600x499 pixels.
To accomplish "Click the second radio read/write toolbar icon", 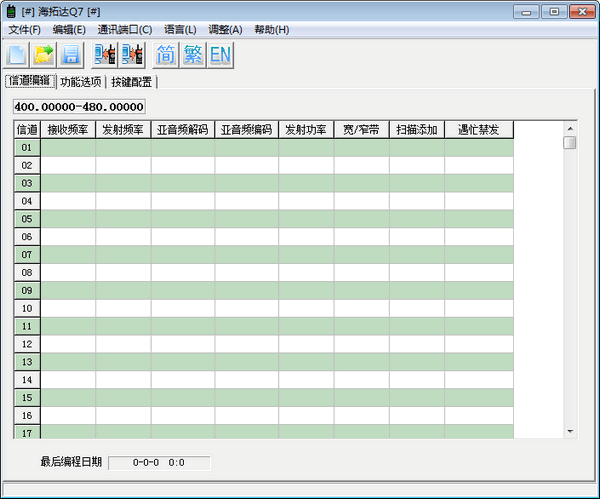I will [x=132, y=54].
